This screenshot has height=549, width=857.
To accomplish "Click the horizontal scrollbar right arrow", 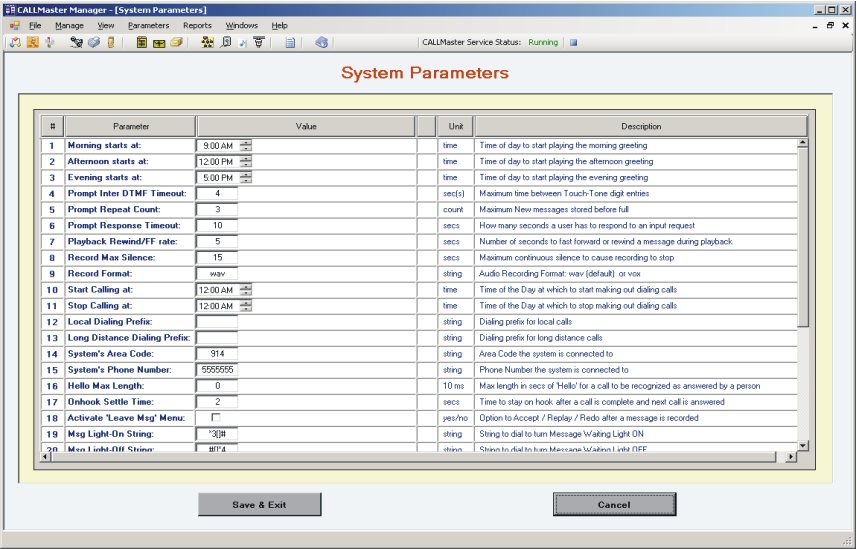I will point(791,457).
